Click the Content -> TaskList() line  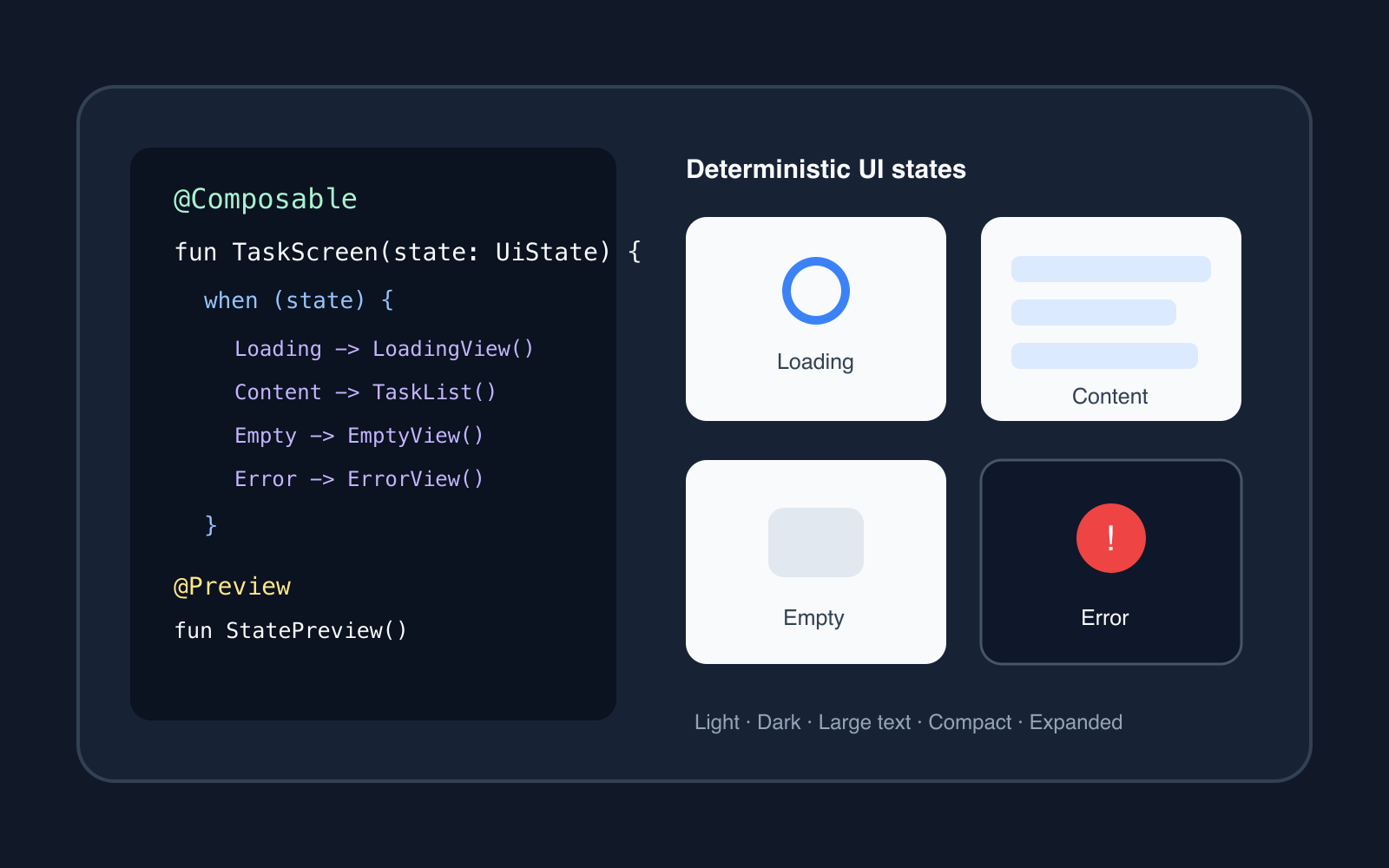[x=365, y=392]
